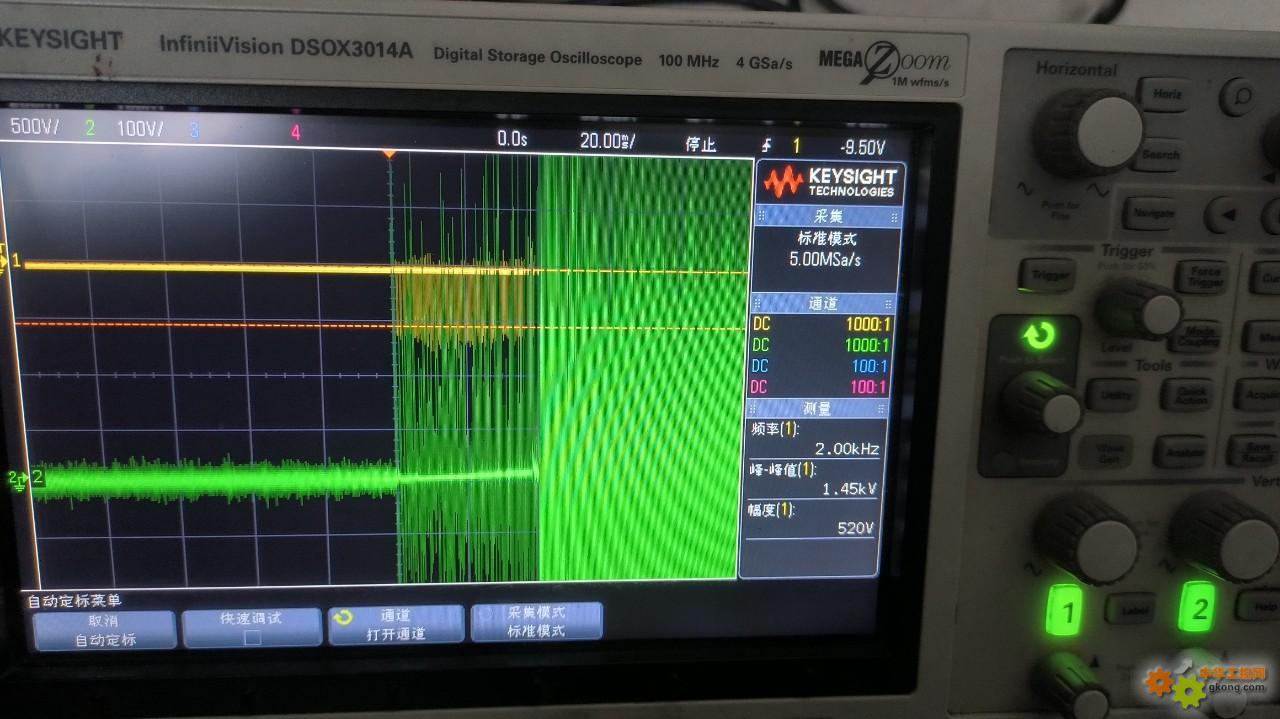1280x719 pixels.
Task: Click the 500V/ channel 1 scale readout
Action: point(35,127)
